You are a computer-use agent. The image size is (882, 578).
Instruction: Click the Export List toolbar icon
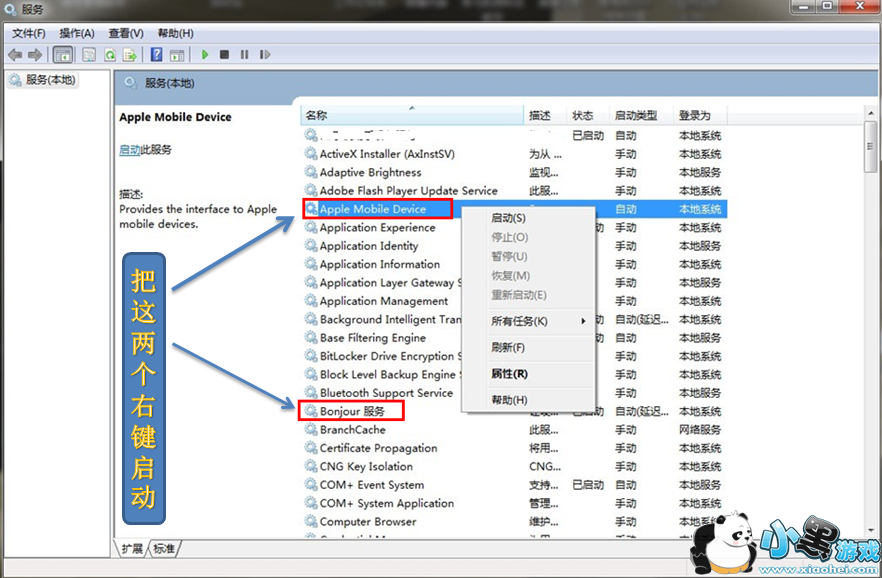(x=130, y=55)
